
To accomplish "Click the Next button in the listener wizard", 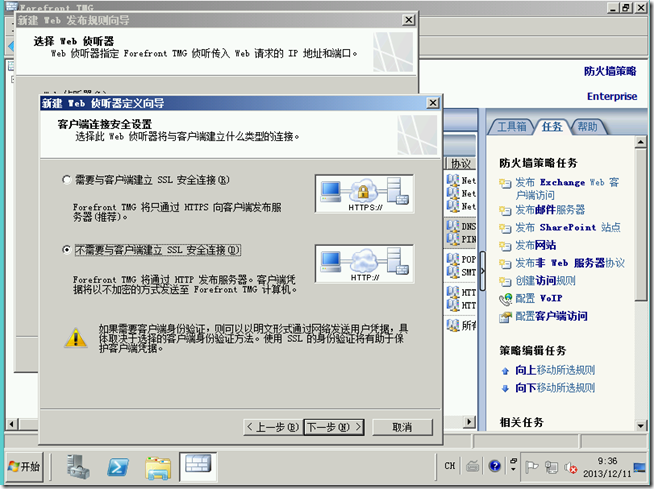I will pos(334,427).
